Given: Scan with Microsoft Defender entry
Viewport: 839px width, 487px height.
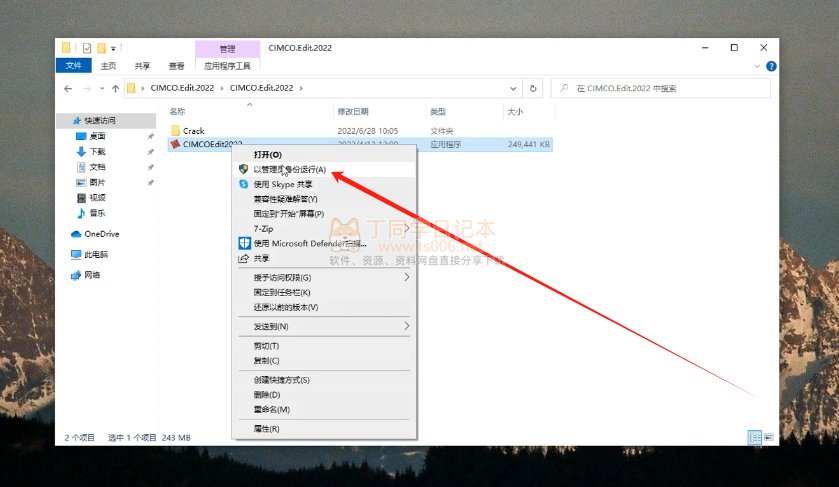Looking at the screenshot, I should point(324,244).
